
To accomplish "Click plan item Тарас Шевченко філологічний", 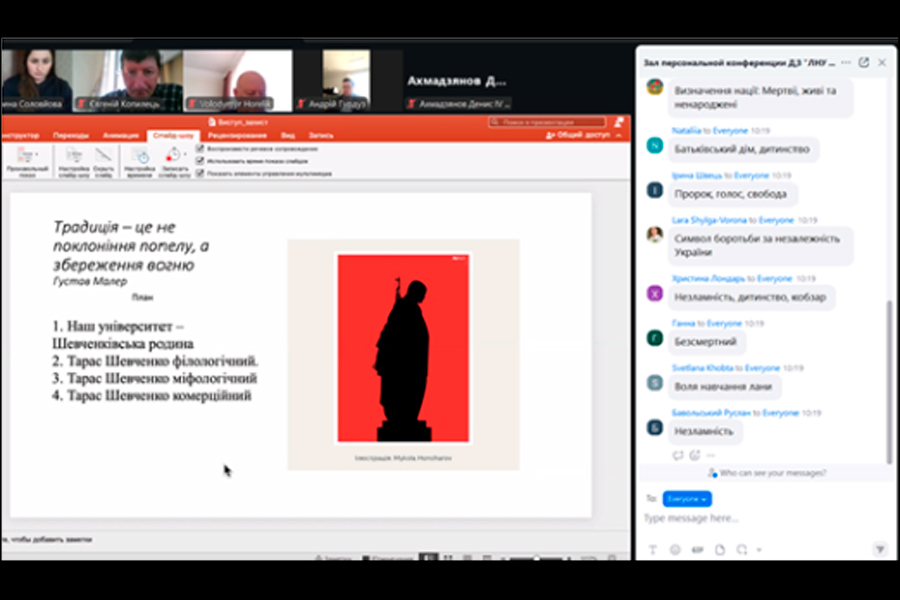I will [155, 361].
